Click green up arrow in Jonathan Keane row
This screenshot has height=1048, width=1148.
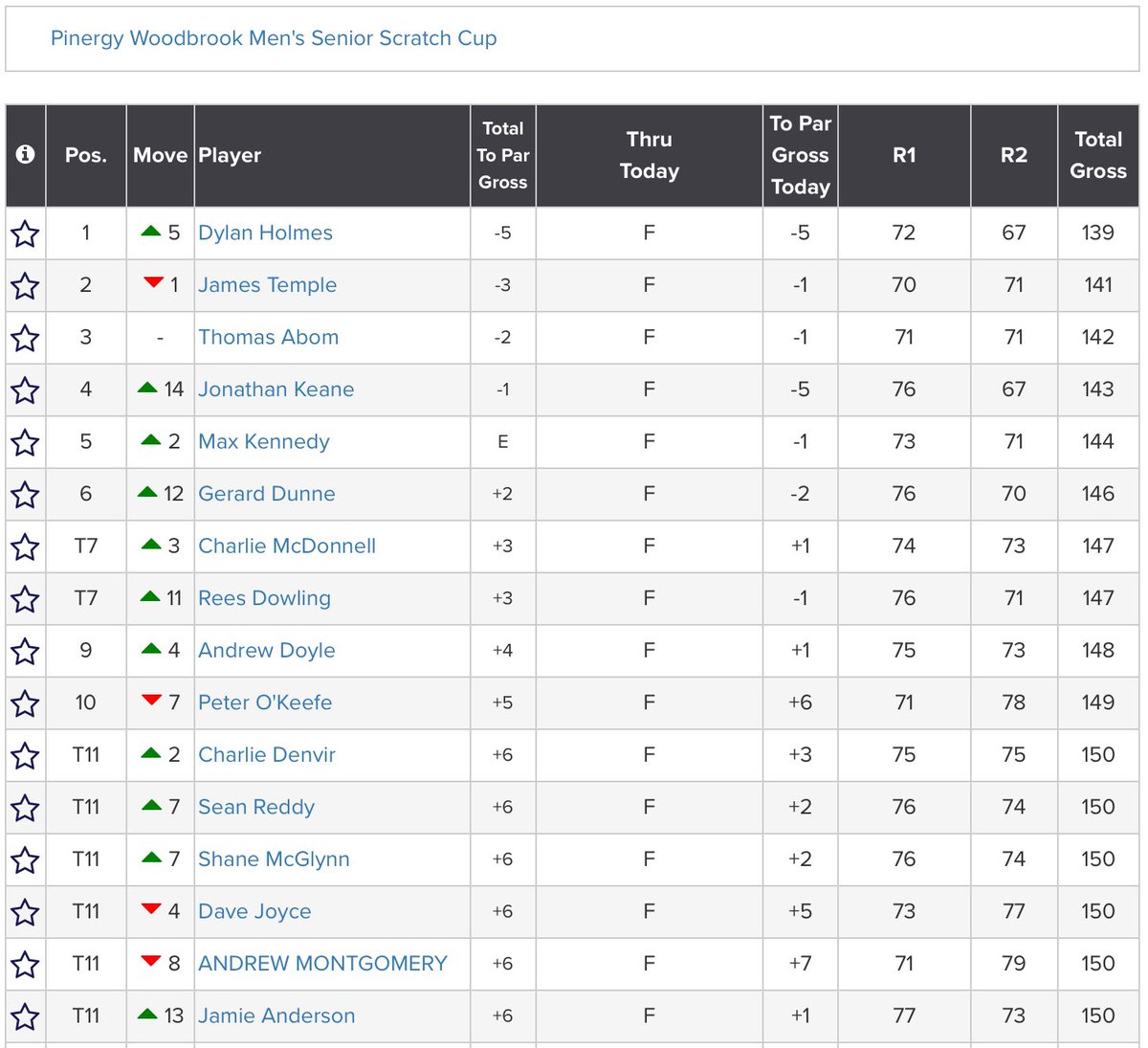point(147,388)
